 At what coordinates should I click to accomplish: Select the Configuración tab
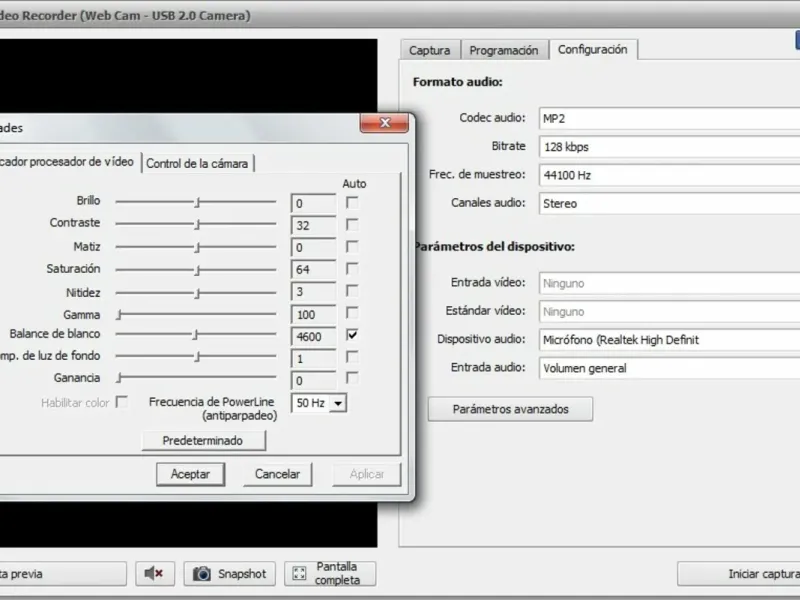tap(593, 49)
